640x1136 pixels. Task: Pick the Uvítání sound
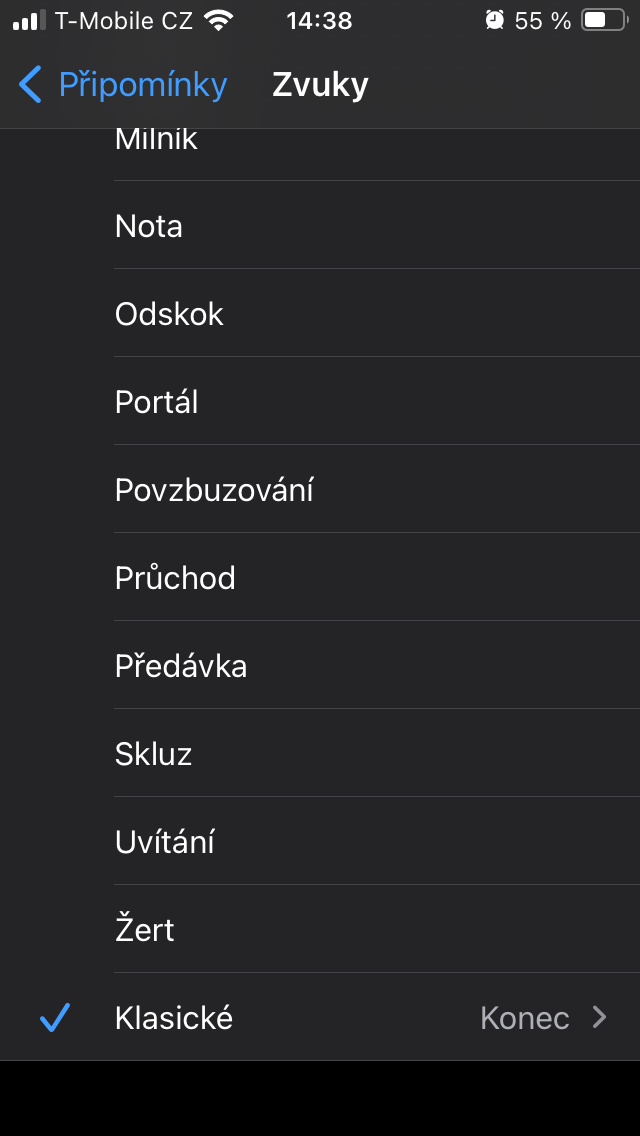[x=165, y=842]
